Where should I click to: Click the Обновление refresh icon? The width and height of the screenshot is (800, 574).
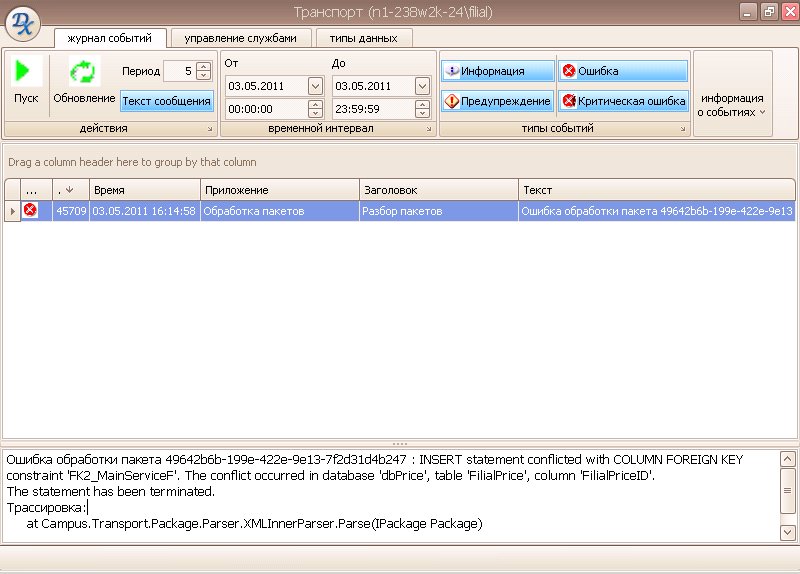point(83,71)
